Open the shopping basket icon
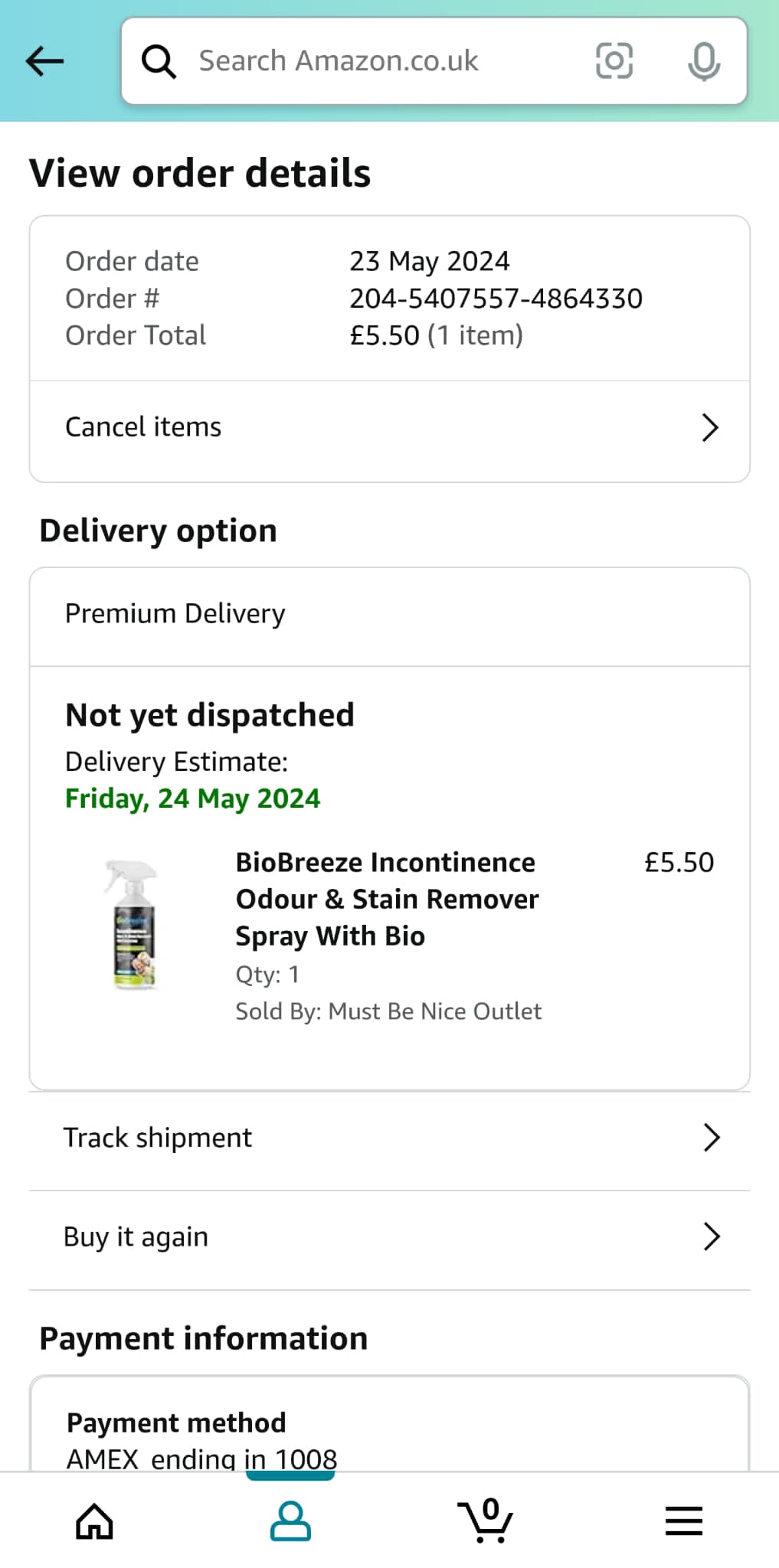 (486, 1521)
